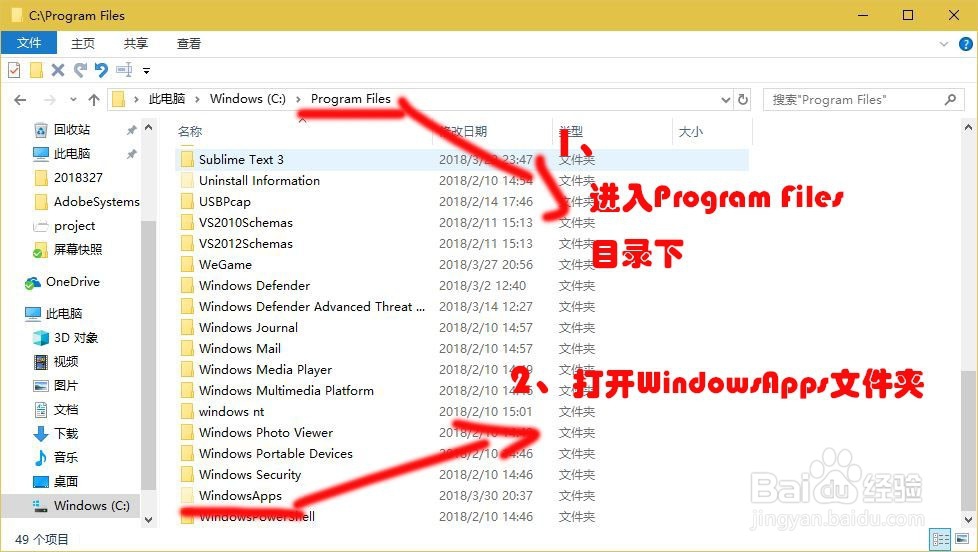Go forward with the forward arrow

pyautogui.click(x=50, y=100)
